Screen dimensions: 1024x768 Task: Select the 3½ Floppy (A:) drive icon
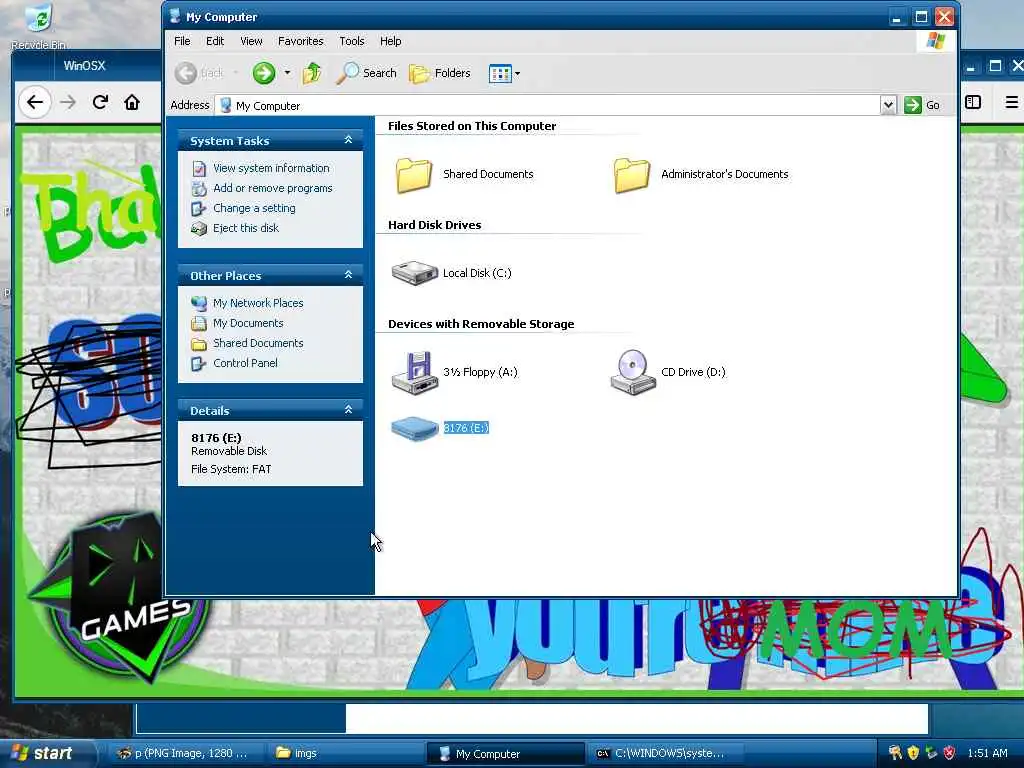[x=415, y=372]
